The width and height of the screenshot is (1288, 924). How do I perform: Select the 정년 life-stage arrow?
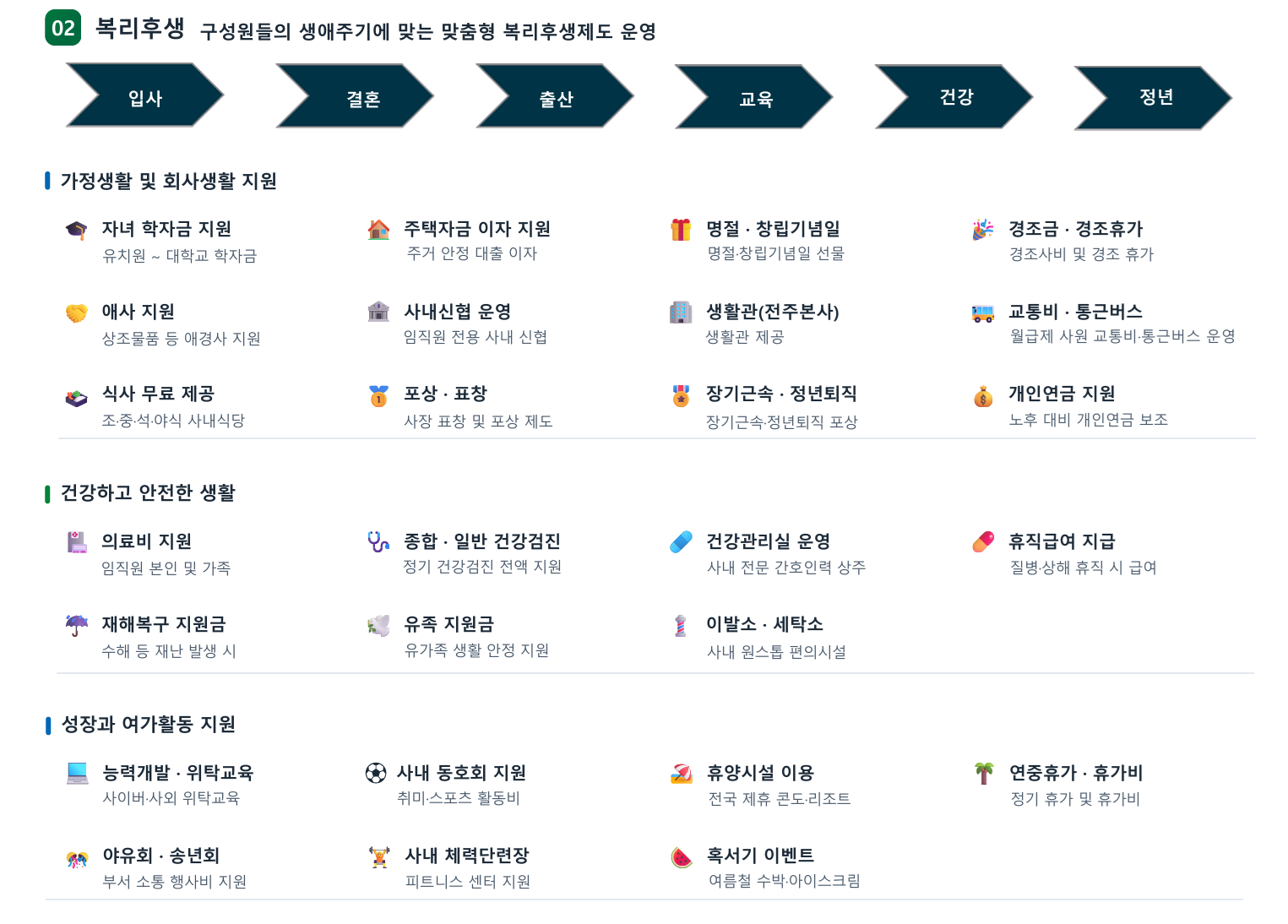(1153, 98)
